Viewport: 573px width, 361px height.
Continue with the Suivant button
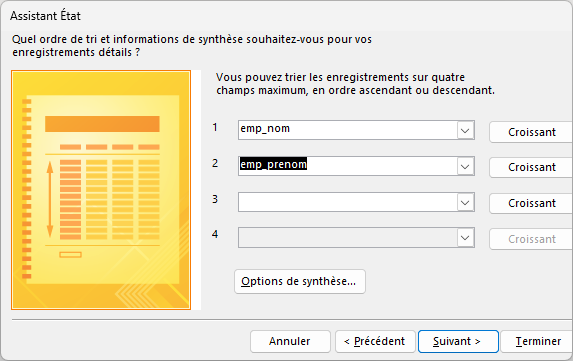pyautogui.click(x=458, y=341)
